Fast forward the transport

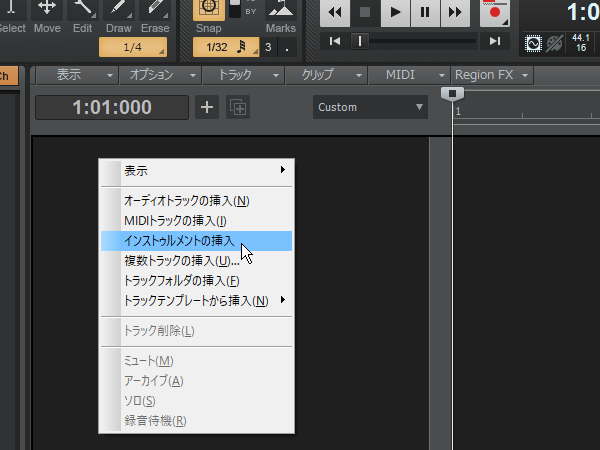pos(455,12)
